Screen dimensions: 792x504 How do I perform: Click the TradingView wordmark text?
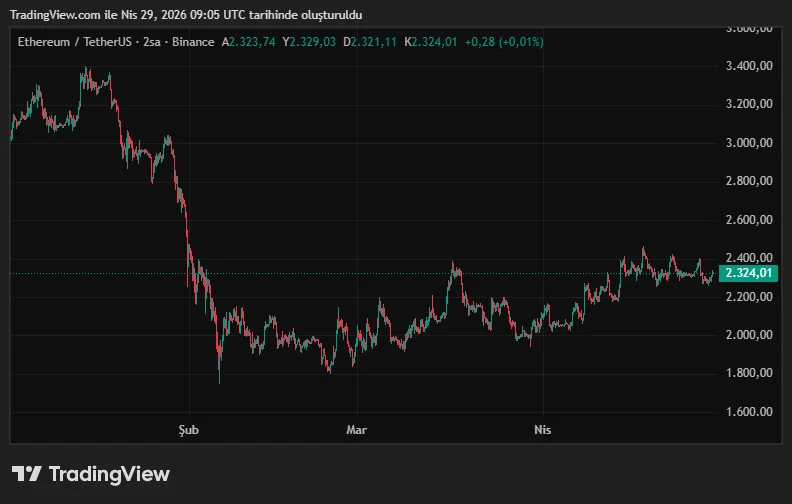click(109, 474)
